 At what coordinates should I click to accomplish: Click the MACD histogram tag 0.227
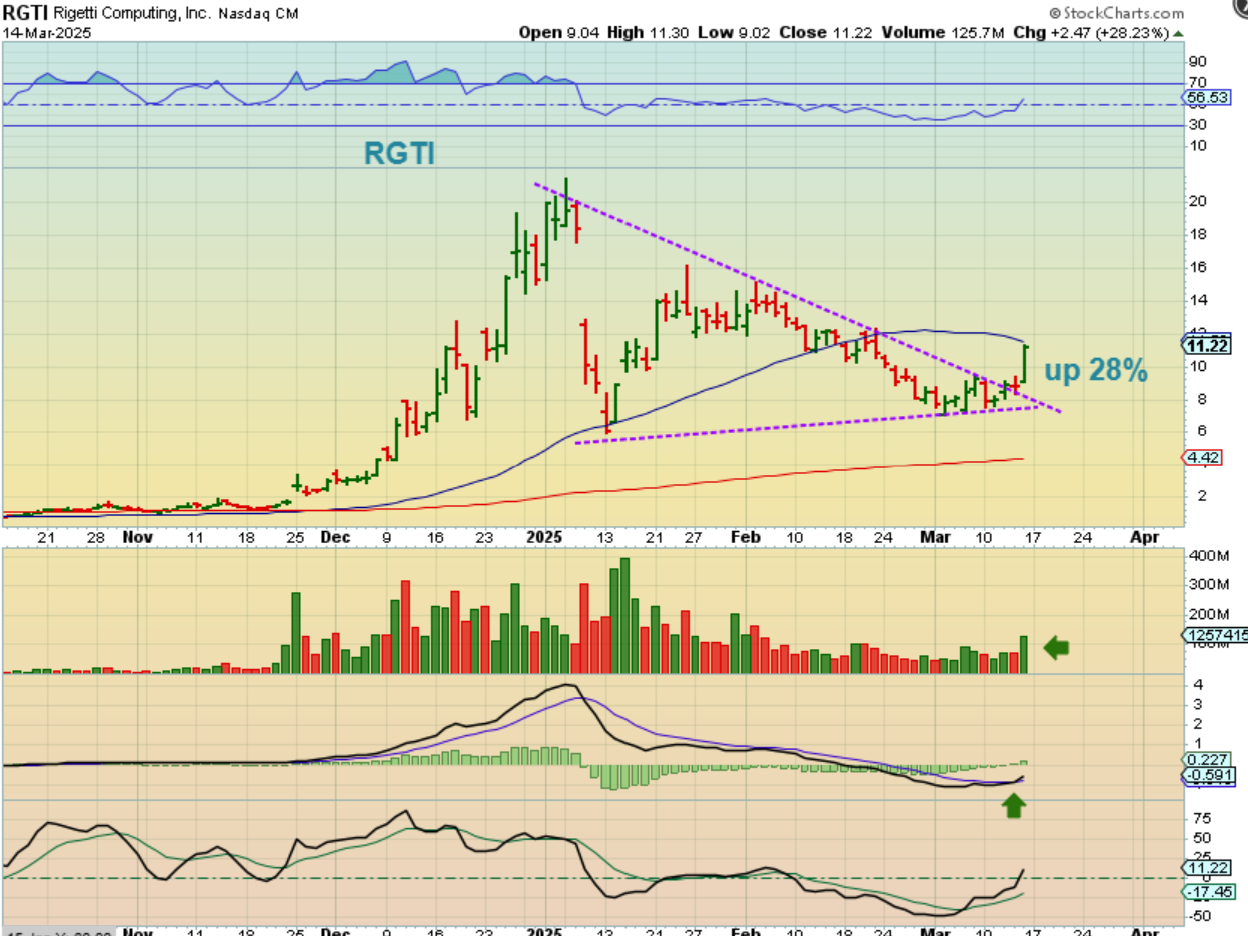click(1205, 759)
